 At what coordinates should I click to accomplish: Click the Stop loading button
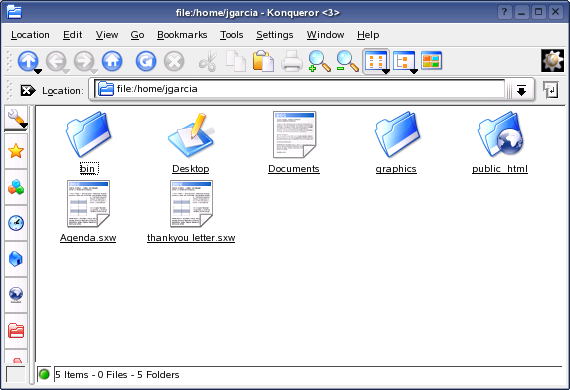click(174, 61)
